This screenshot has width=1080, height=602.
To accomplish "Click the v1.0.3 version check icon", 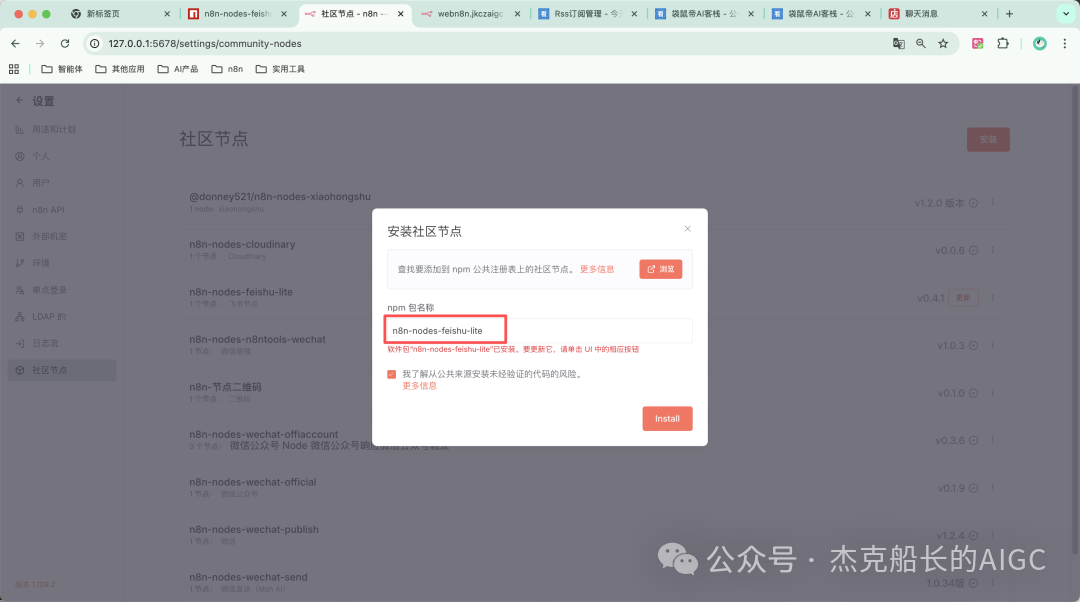I will (x=973, y=346).
